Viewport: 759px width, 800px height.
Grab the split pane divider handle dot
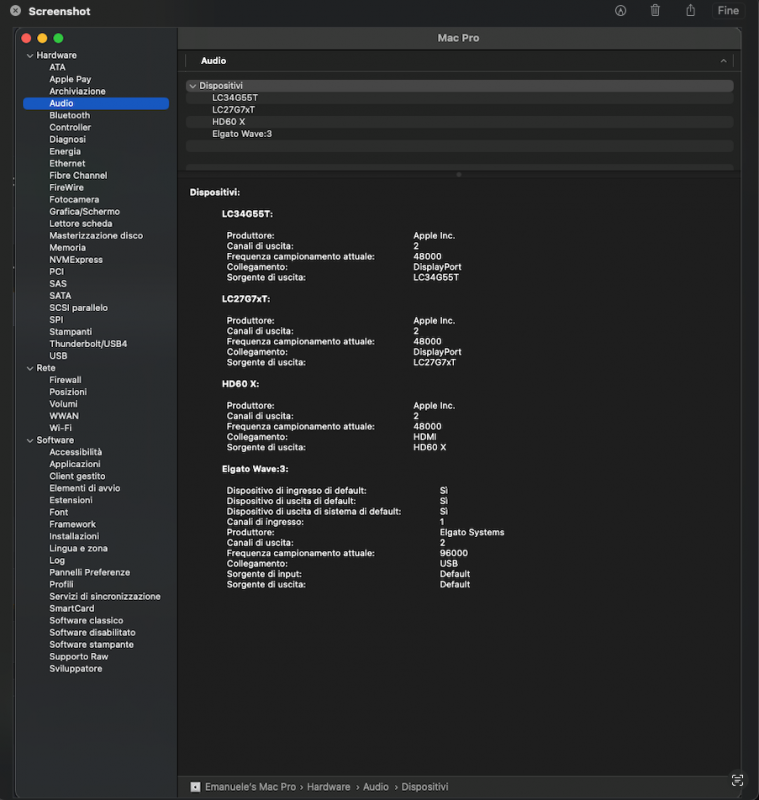click(459, 174)
